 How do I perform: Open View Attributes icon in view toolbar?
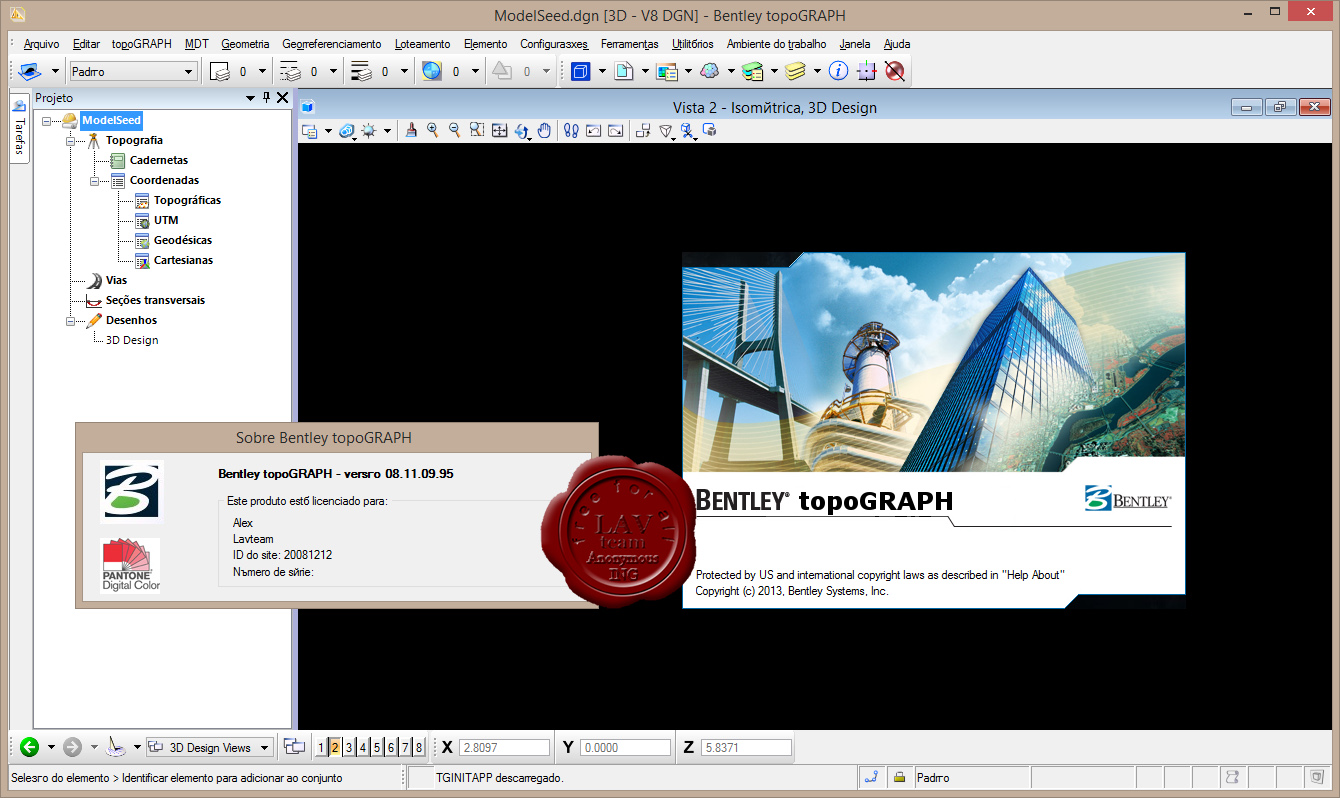point(309,131)
